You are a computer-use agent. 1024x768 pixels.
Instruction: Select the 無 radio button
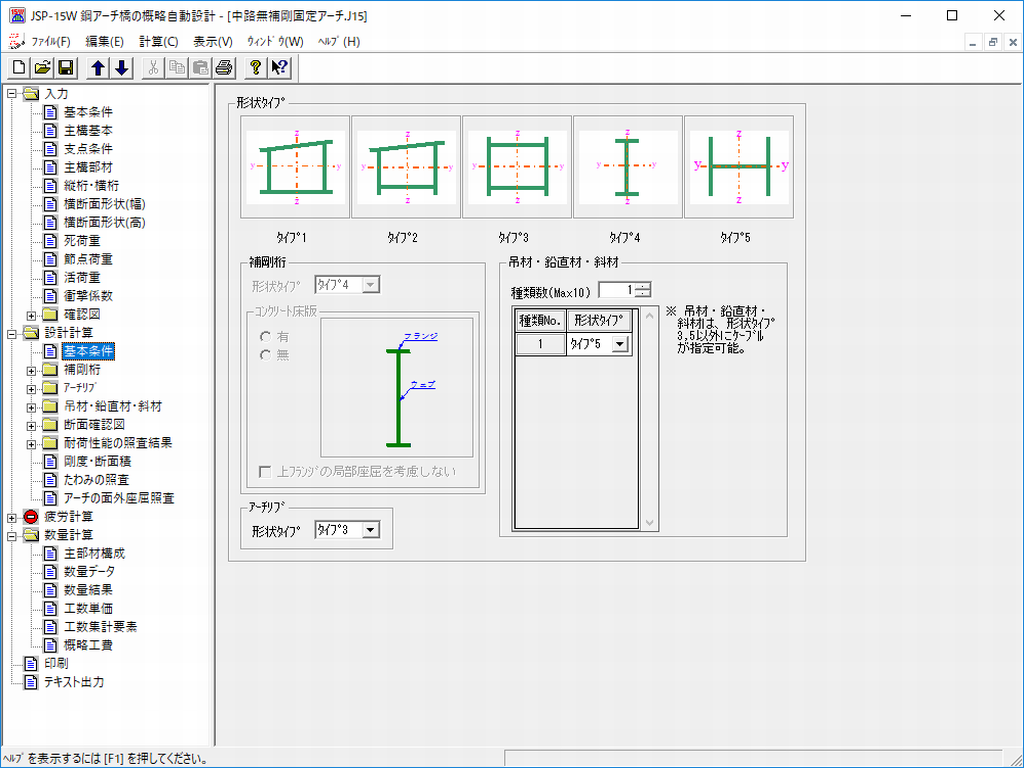[x=266, y=355]
